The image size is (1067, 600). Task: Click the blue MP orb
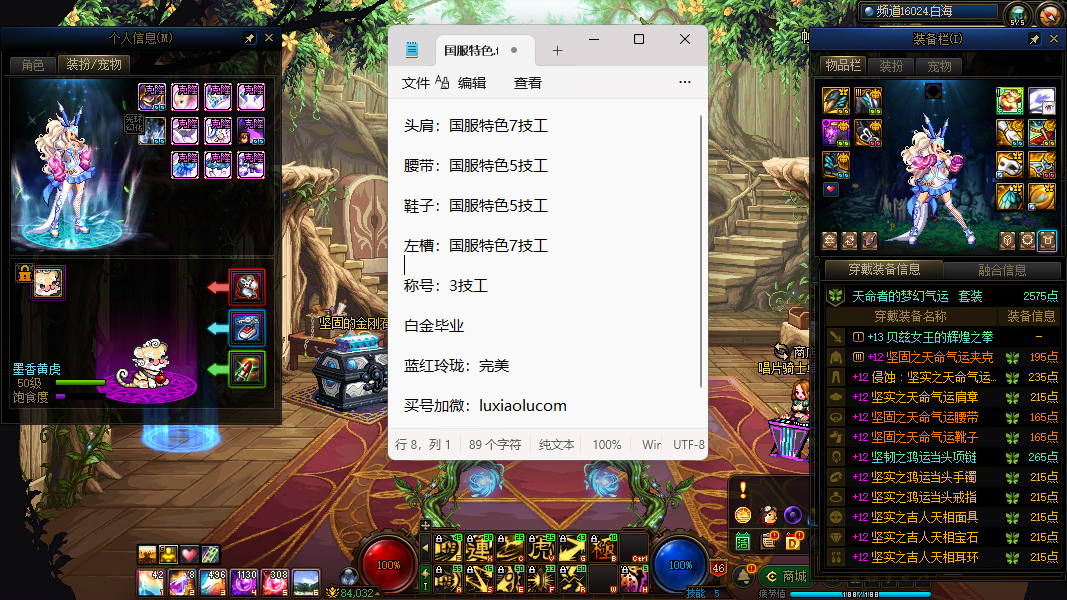[x=680, y=564]
